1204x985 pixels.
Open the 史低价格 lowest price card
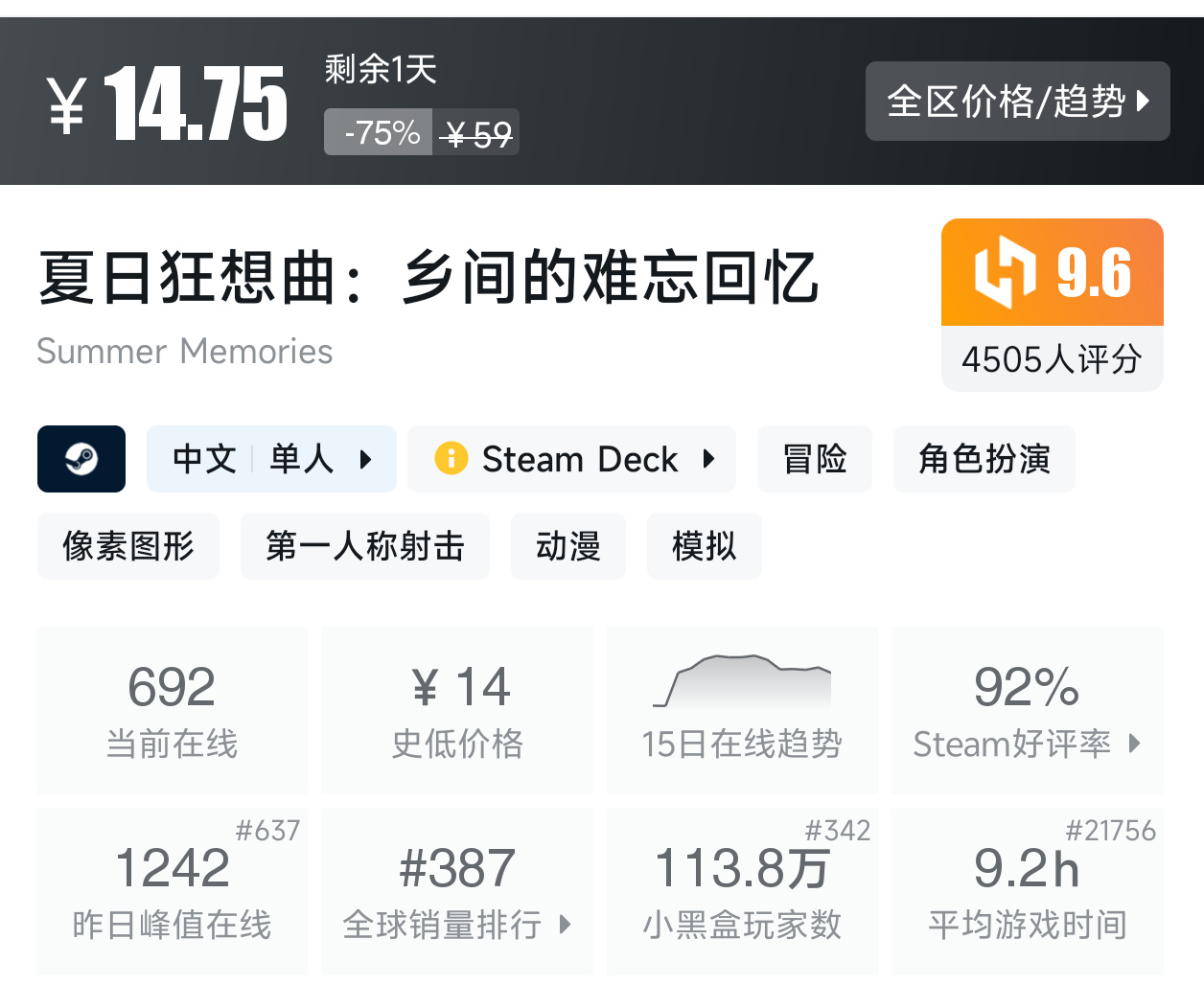(457, 709)
